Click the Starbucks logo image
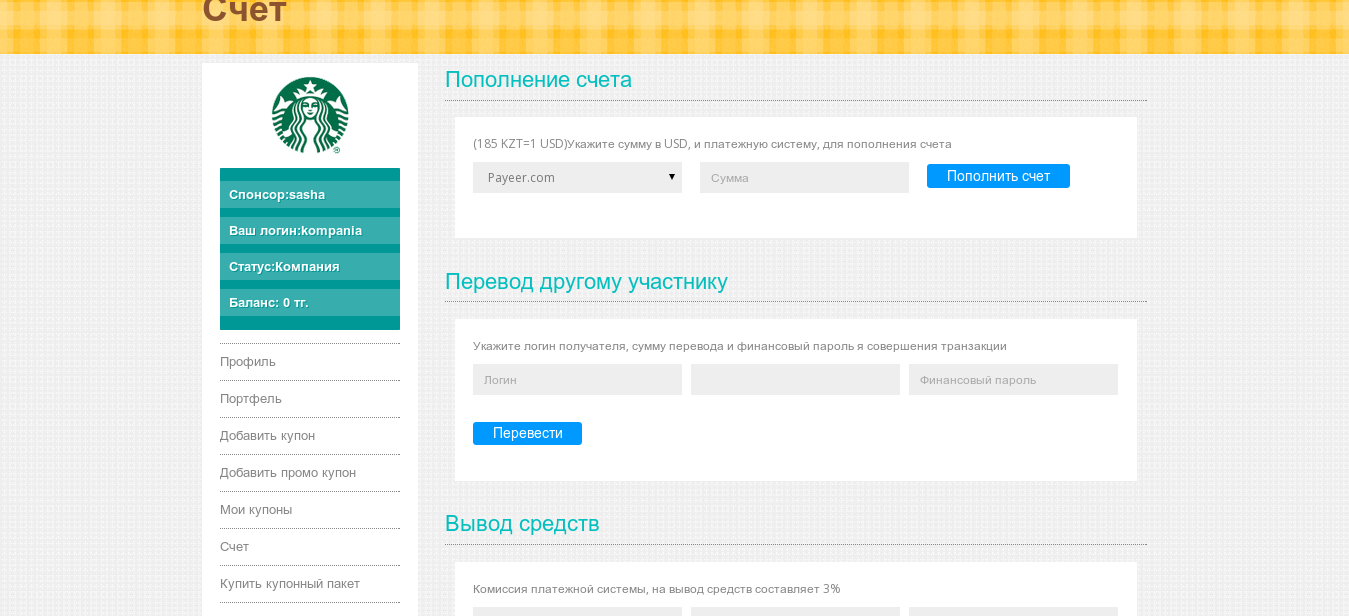Viewport: 1349px width, 616px height. click(x=310, y=115)
